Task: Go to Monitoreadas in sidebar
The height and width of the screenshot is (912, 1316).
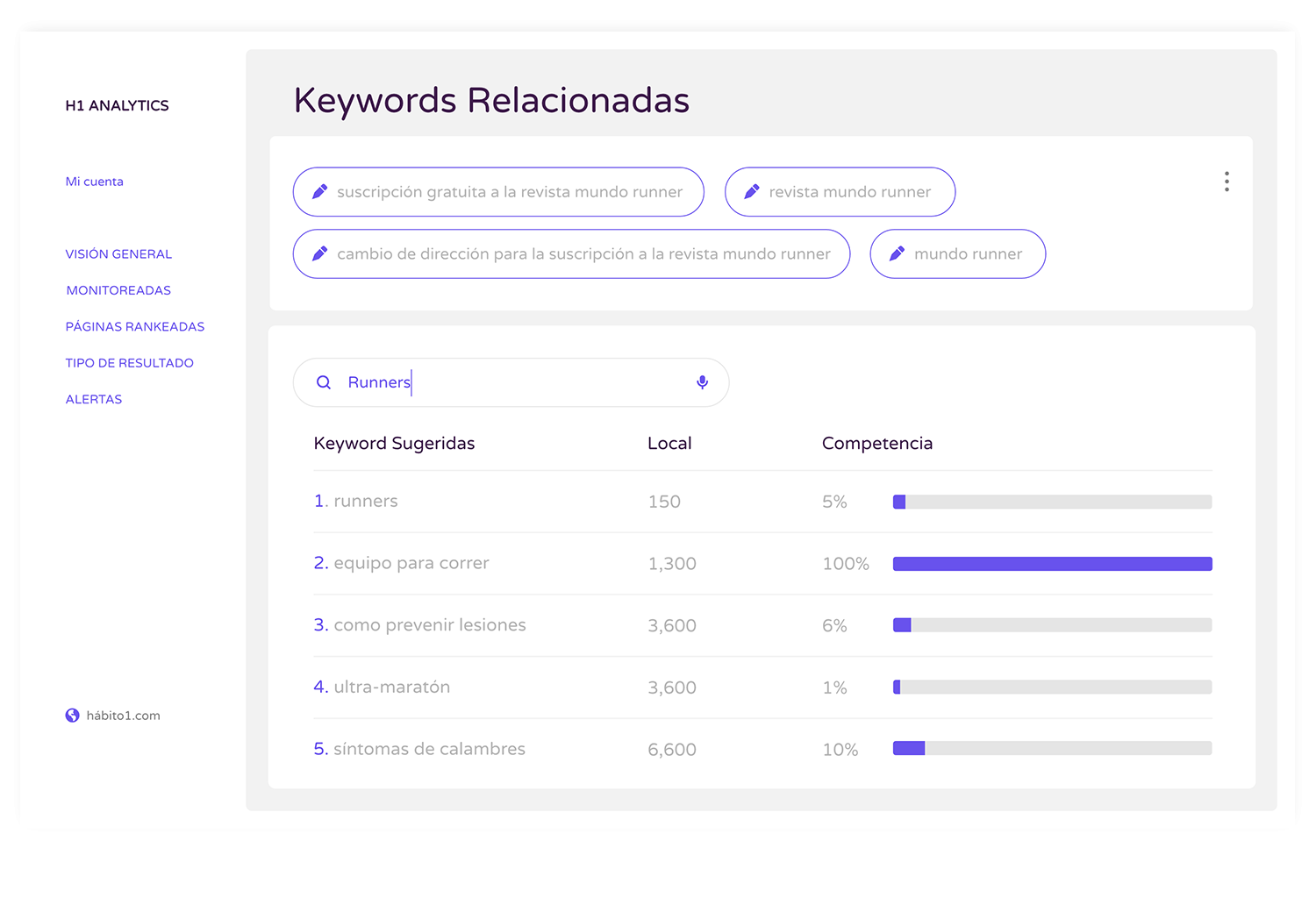Action: (x=118, y=290)
